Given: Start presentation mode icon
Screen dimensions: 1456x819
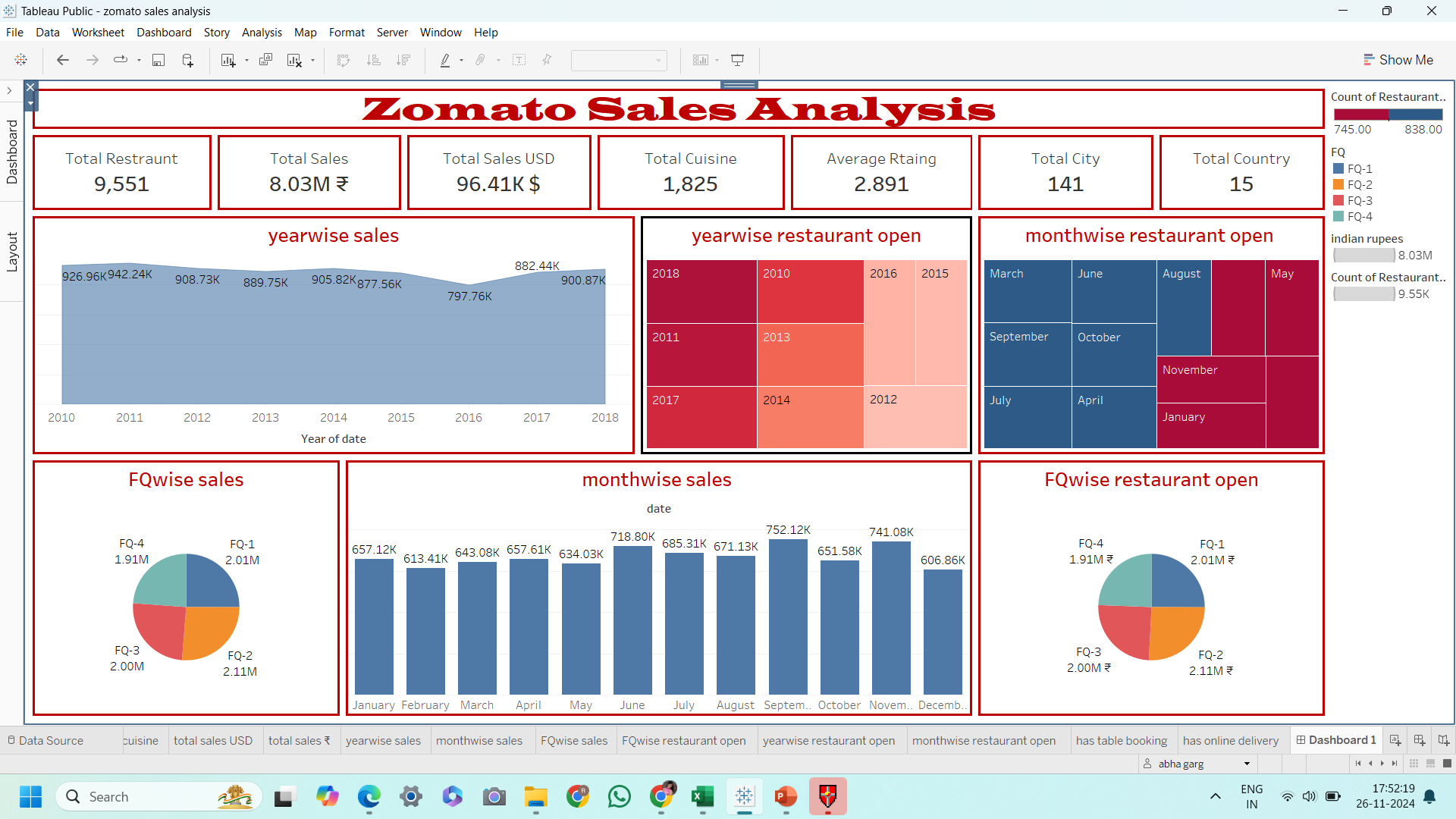Looking at the screenshot, I should 737,60.
